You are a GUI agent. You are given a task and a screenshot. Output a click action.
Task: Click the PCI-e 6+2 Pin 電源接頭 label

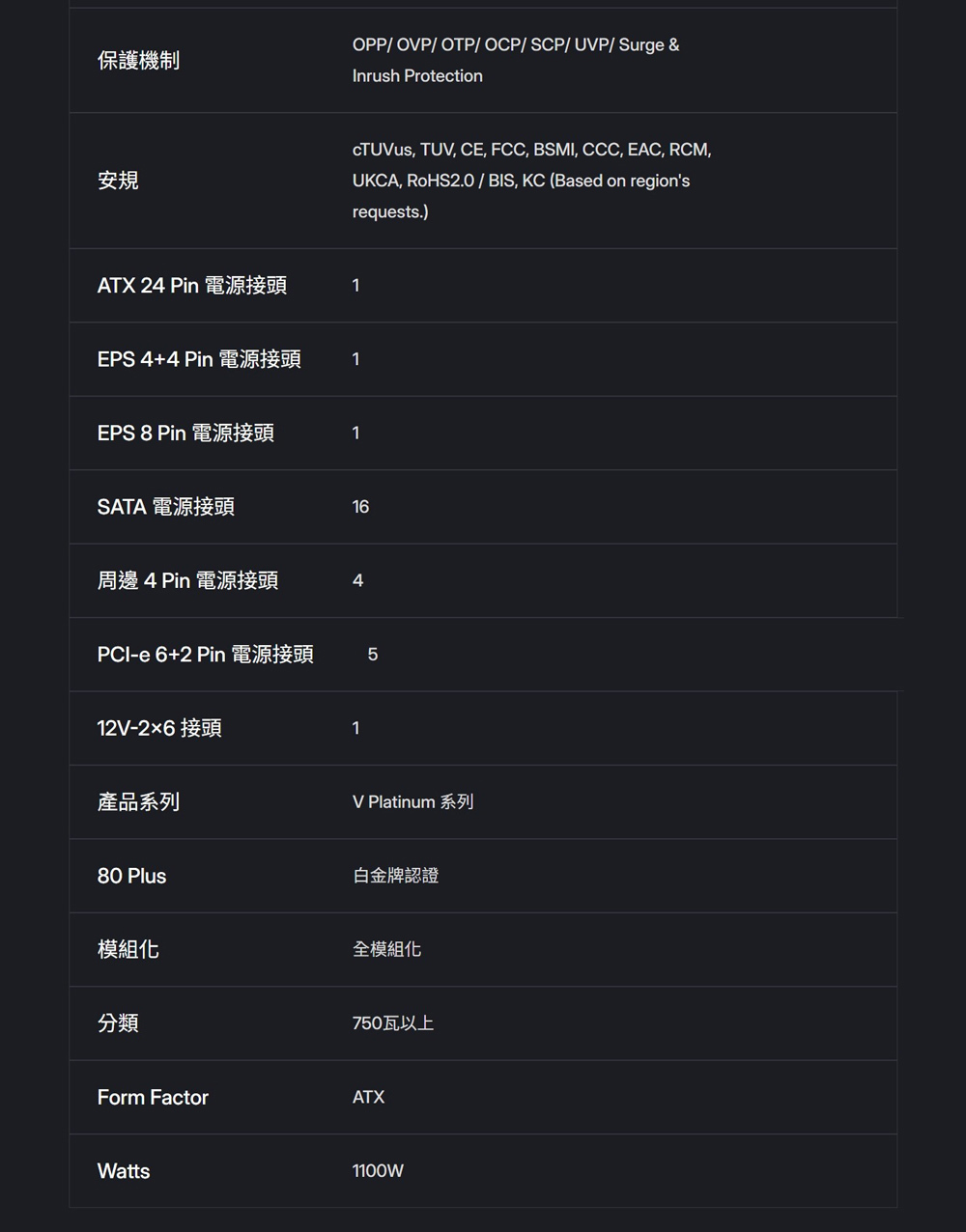tap(205, 655)
